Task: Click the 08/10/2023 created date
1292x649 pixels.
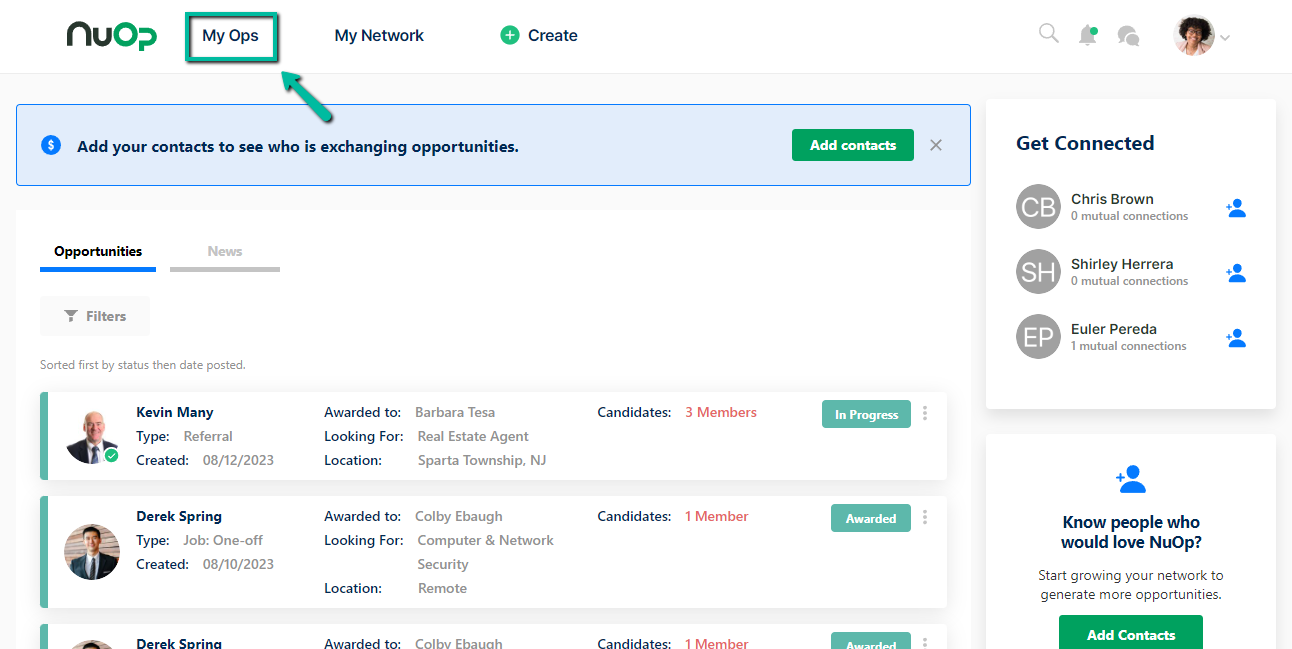Action: 238,564
